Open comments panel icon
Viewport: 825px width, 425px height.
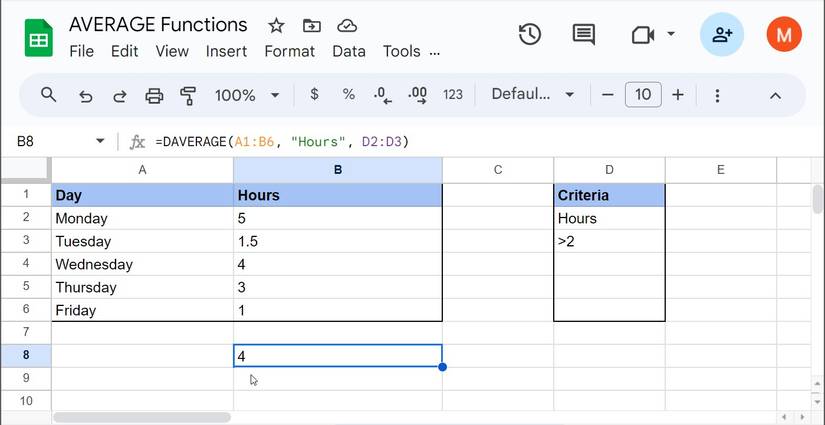pos(583,35)
